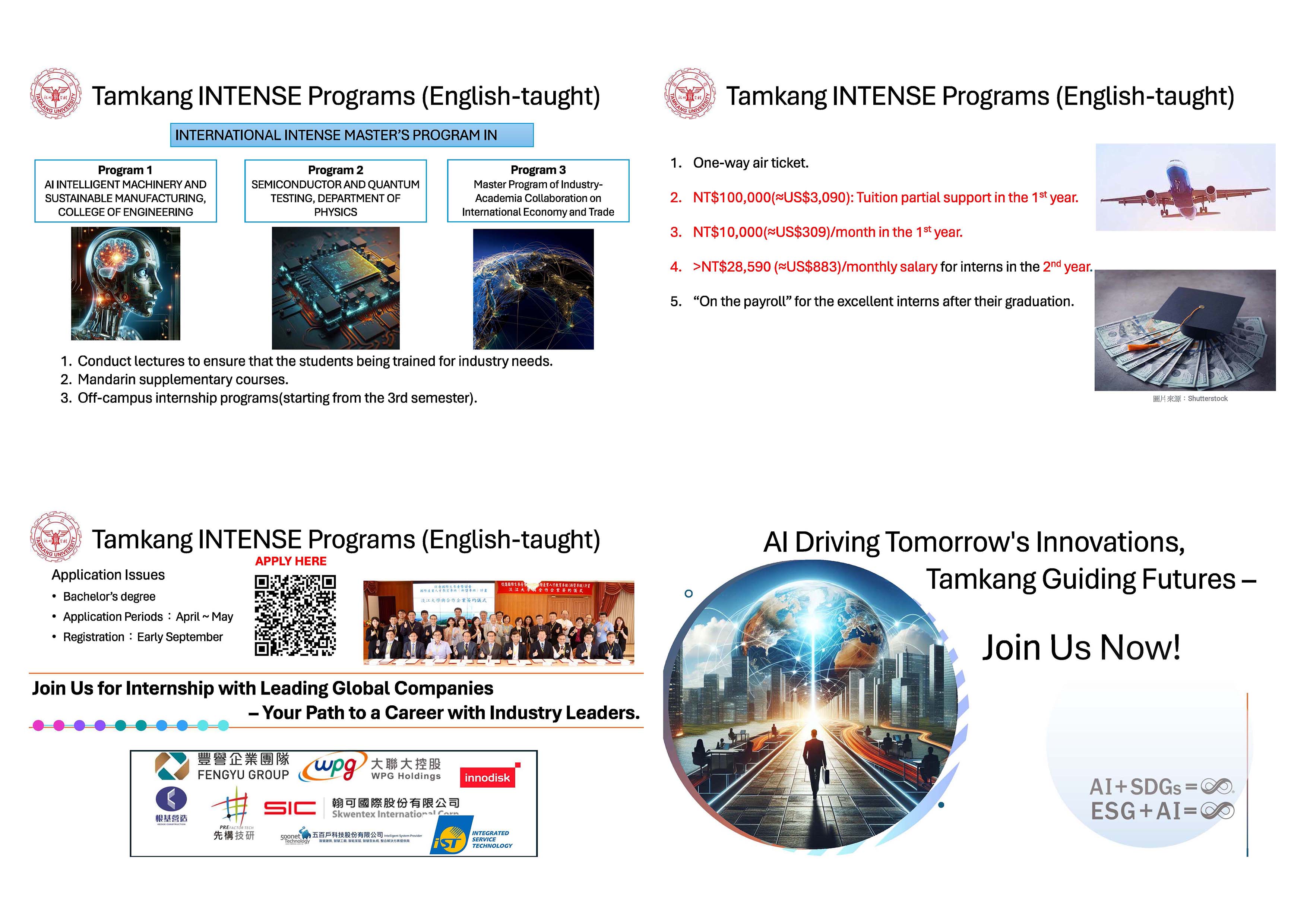Click the Tamkang University seal on the air ticket benefits slide

click(690, 94)
